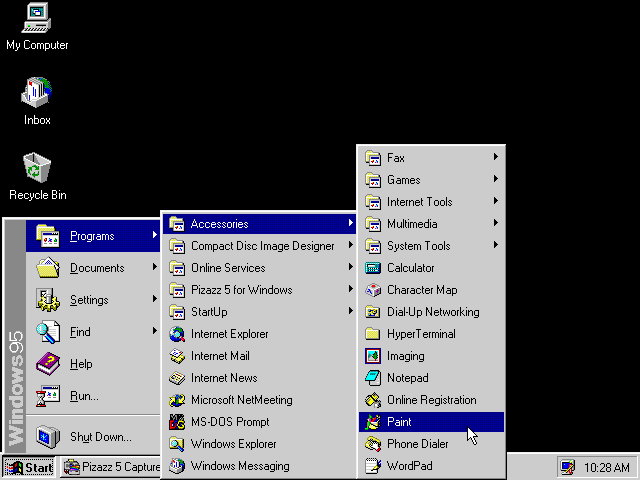The image size is (640, 480).
Task: Launch Paint from the Accessories menu
Action: [x=431, y=422]
